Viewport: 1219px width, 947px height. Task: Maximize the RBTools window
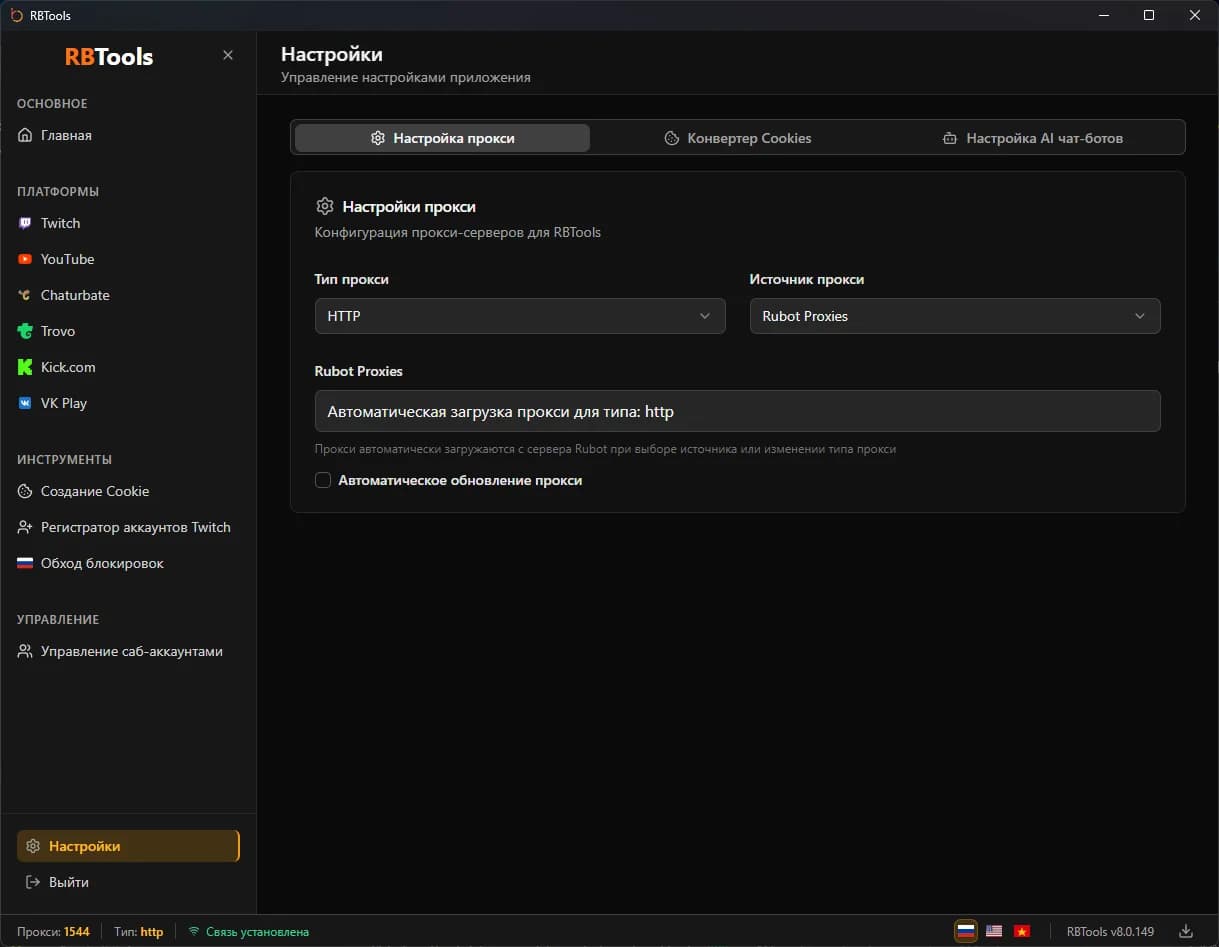point(1149,15)
